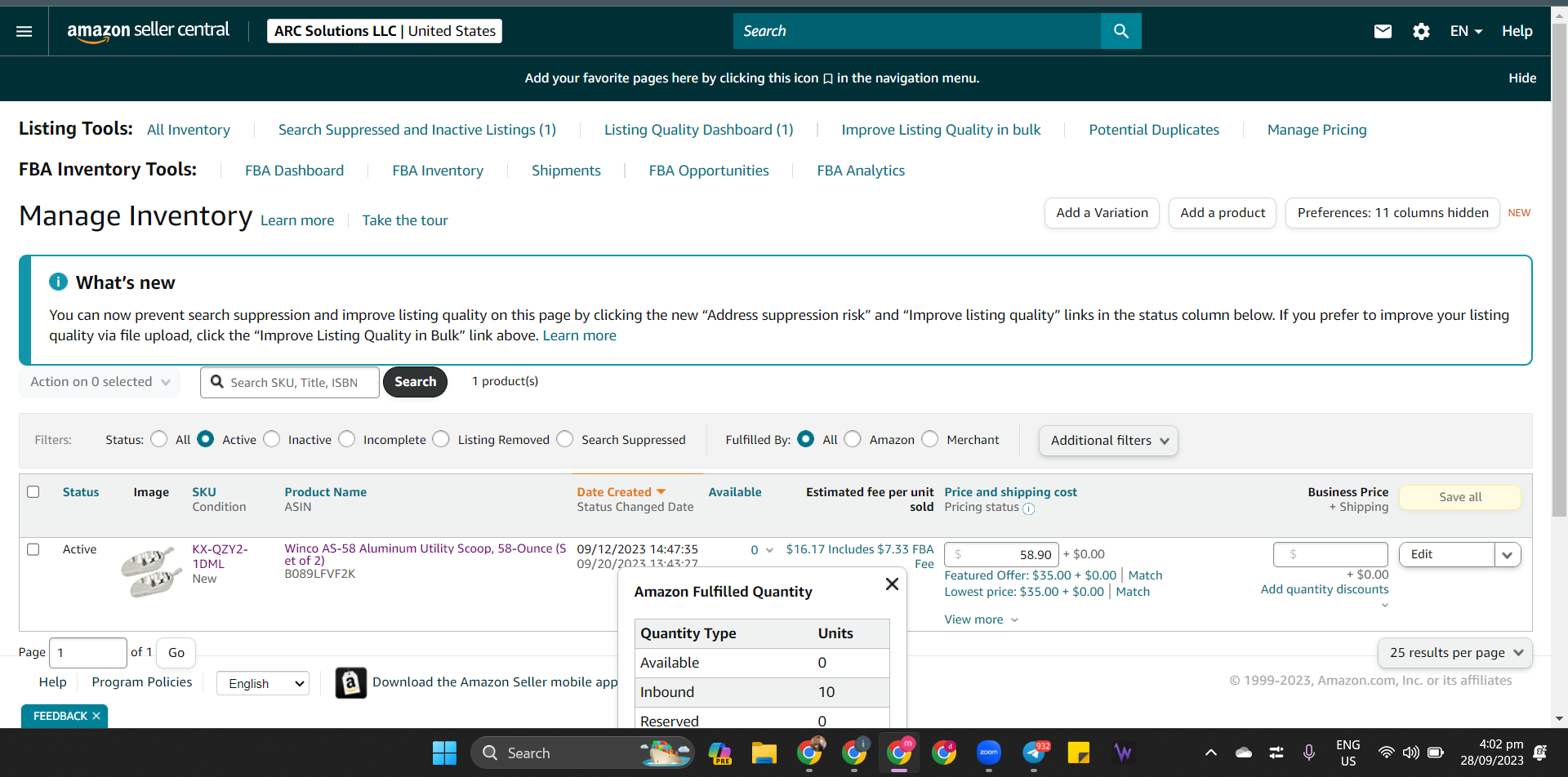
Task: Open the notifications bell in the taskbar
Action: tap(1540, 753)
